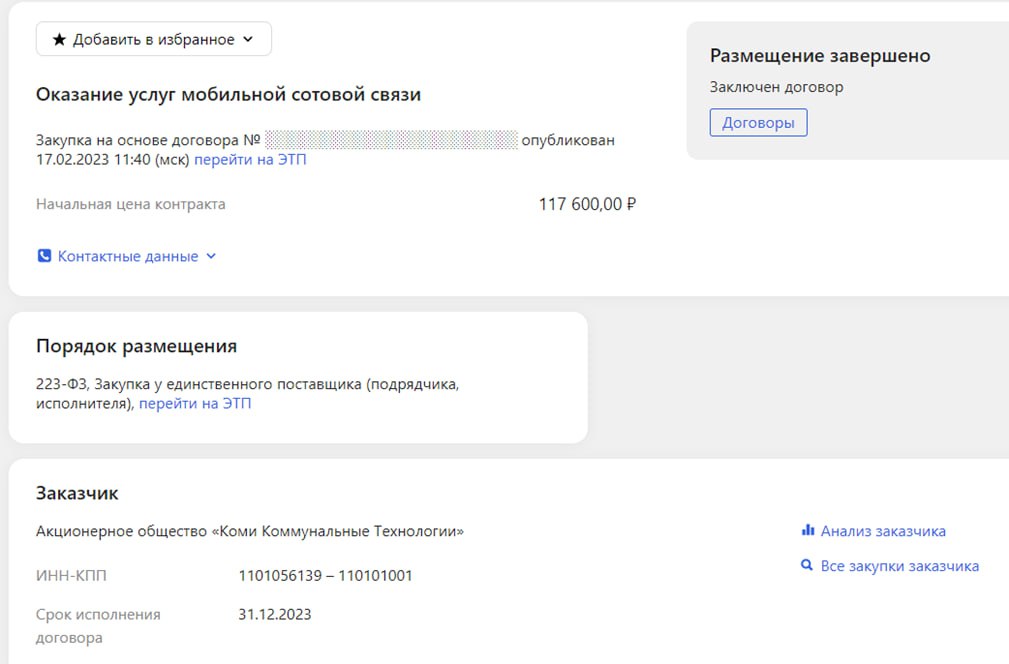This screenshot has width=1009, height=664.
Task: Click the magnifier icon for Все закупки заказчика
Action: click(x=807, y=566)
